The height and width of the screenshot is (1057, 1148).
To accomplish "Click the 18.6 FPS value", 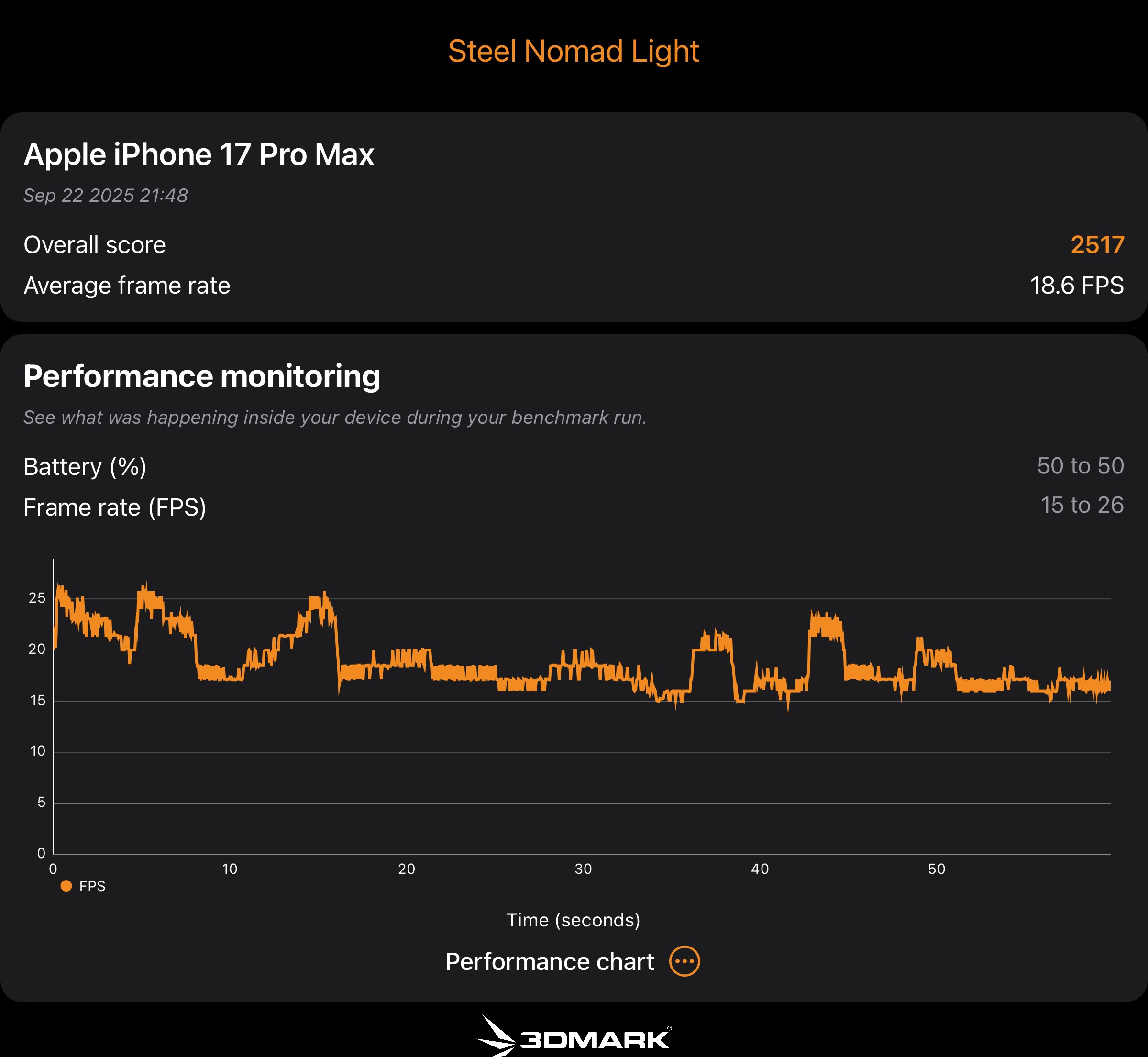I will [1076, 286].
